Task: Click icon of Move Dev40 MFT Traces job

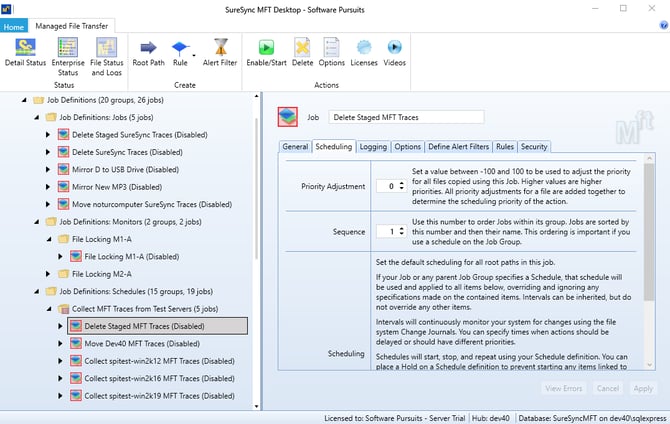Action: click(76, 344)
